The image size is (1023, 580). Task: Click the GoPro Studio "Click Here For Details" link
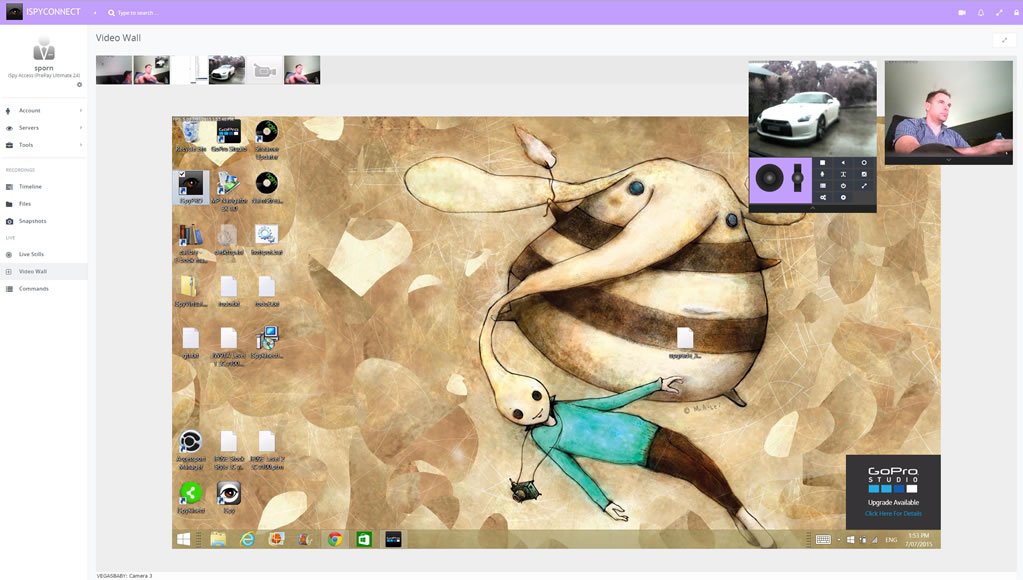(x=893, y=513)
